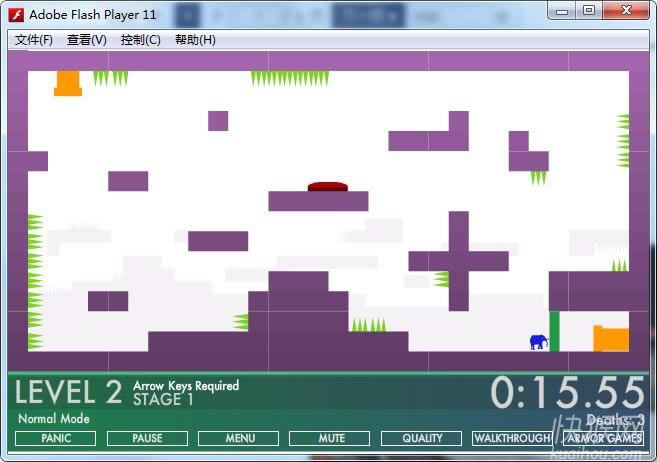
Task: Expand the 控制(C) menu
Action: [140, 40]
